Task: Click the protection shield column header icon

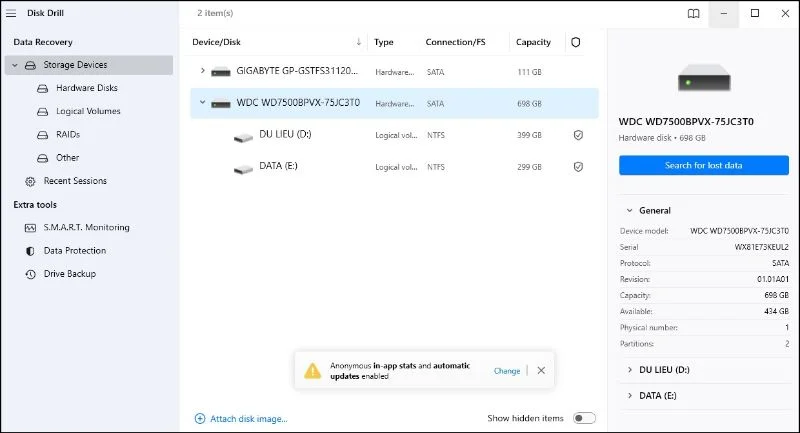Action: [576, 42]
